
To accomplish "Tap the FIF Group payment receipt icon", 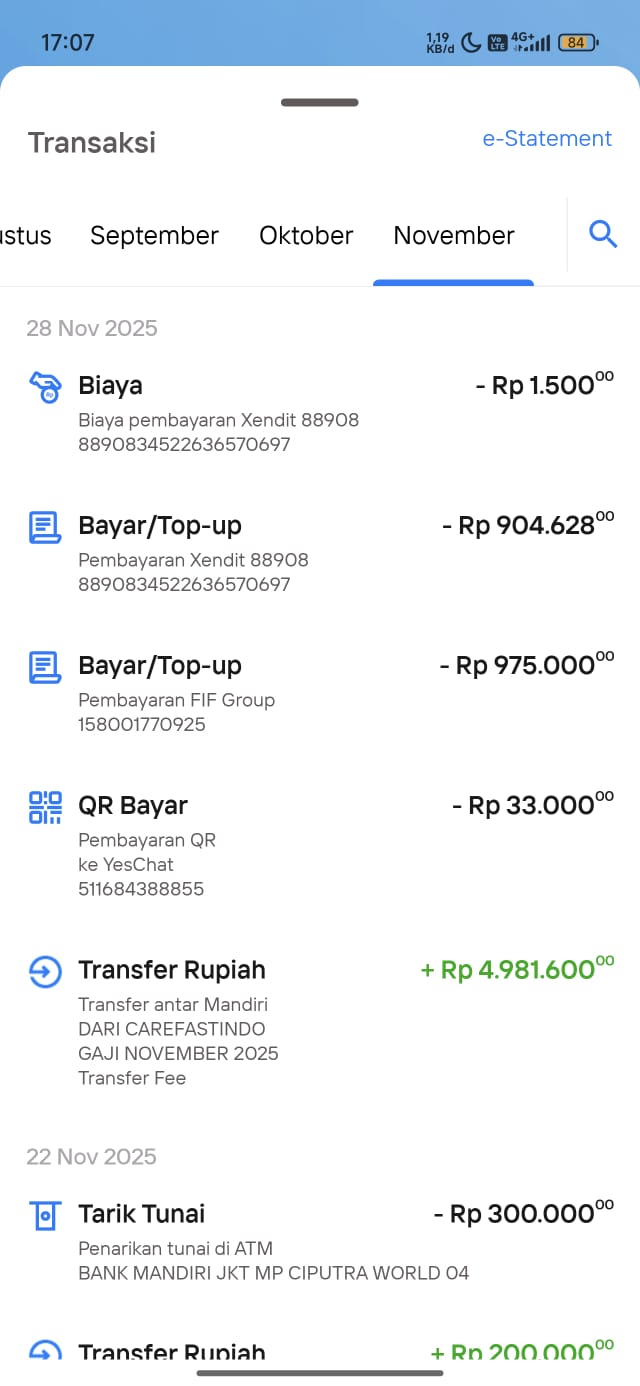I will click(45, 667).
